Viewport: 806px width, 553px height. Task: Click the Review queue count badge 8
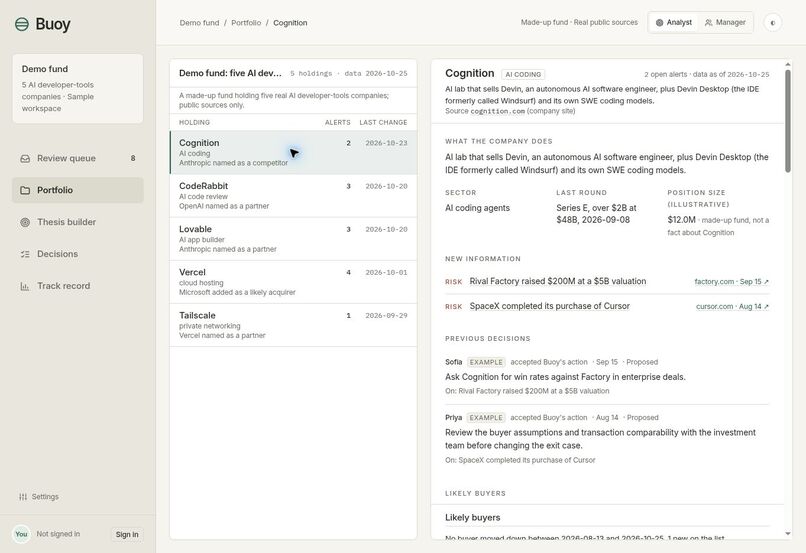[x=133, y=158]
